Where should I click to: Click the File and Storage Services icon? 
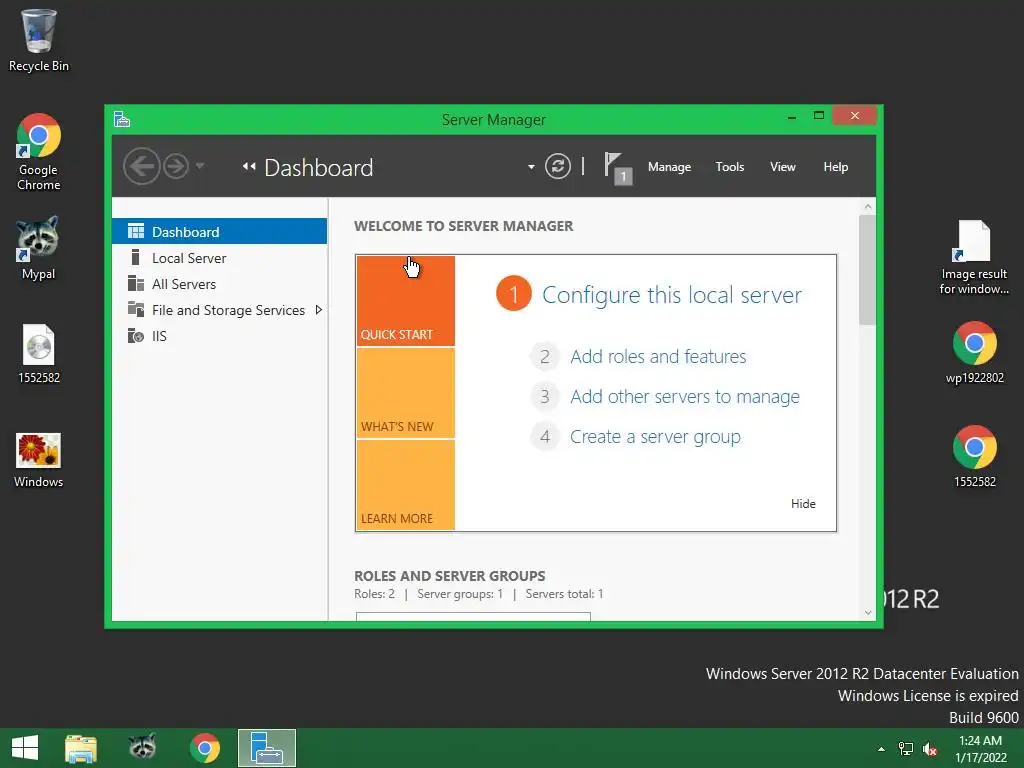[136, 309]
